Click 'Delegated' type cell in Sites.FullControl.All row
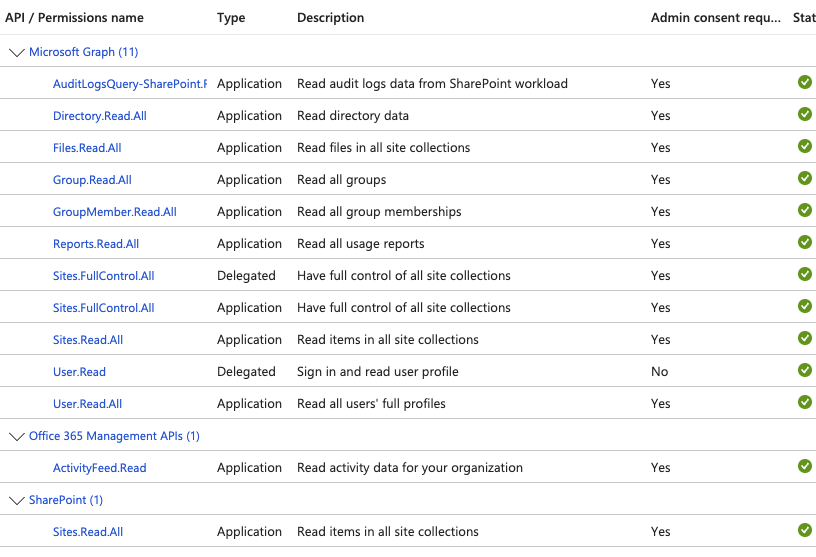The height and width of the screenshot is (557, 816). tap(246, 276)
